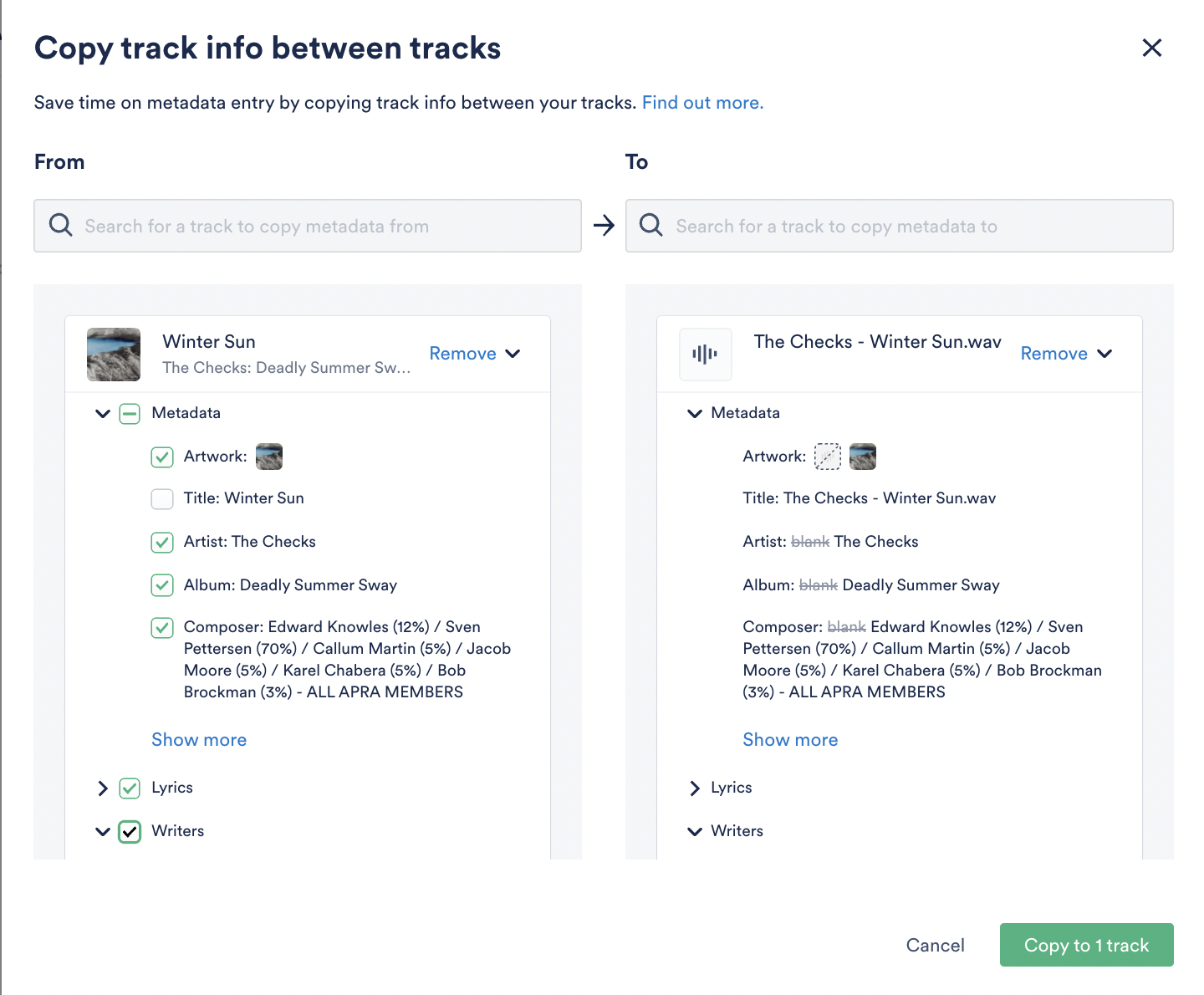Expand the Lyrics section on the From side

pyautogui.click(x=102, y=788)
